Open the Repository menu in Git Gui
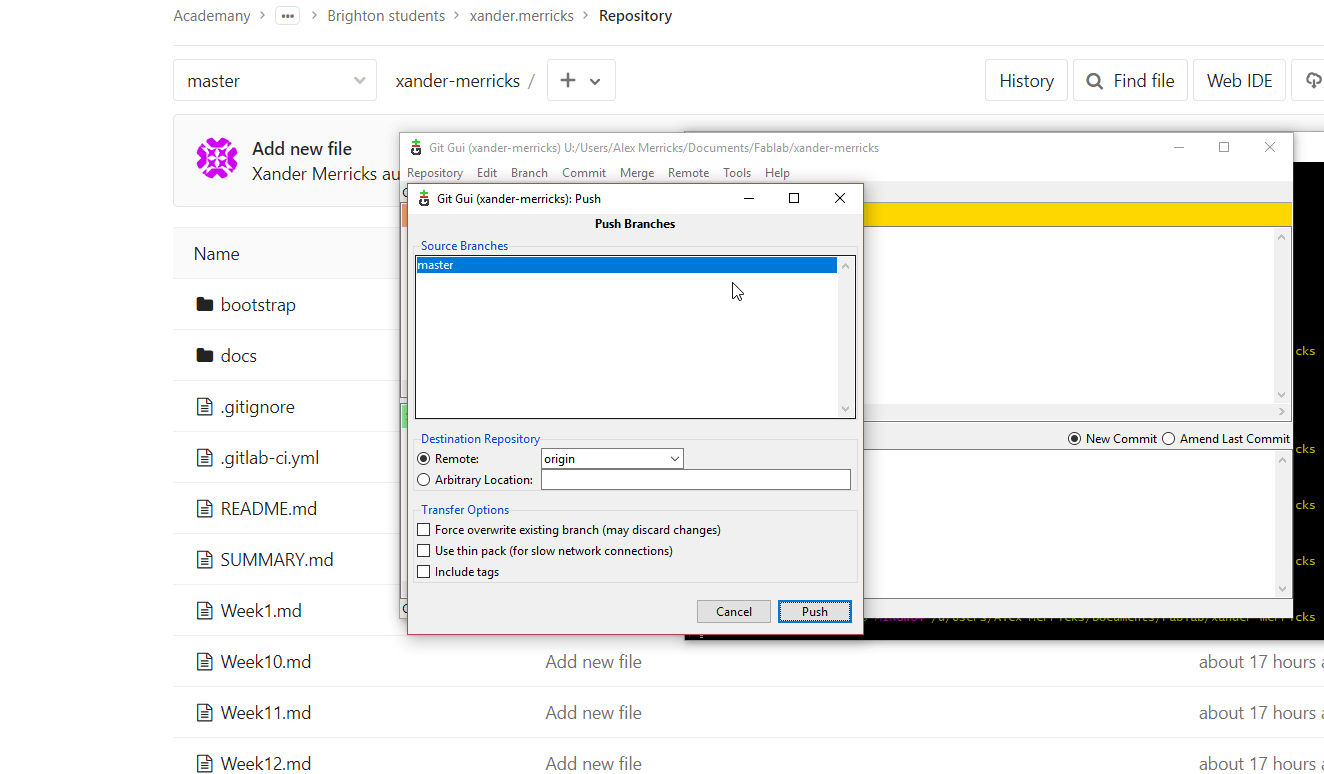Viewport: 1324px width, 774px height. pos(435,173)
